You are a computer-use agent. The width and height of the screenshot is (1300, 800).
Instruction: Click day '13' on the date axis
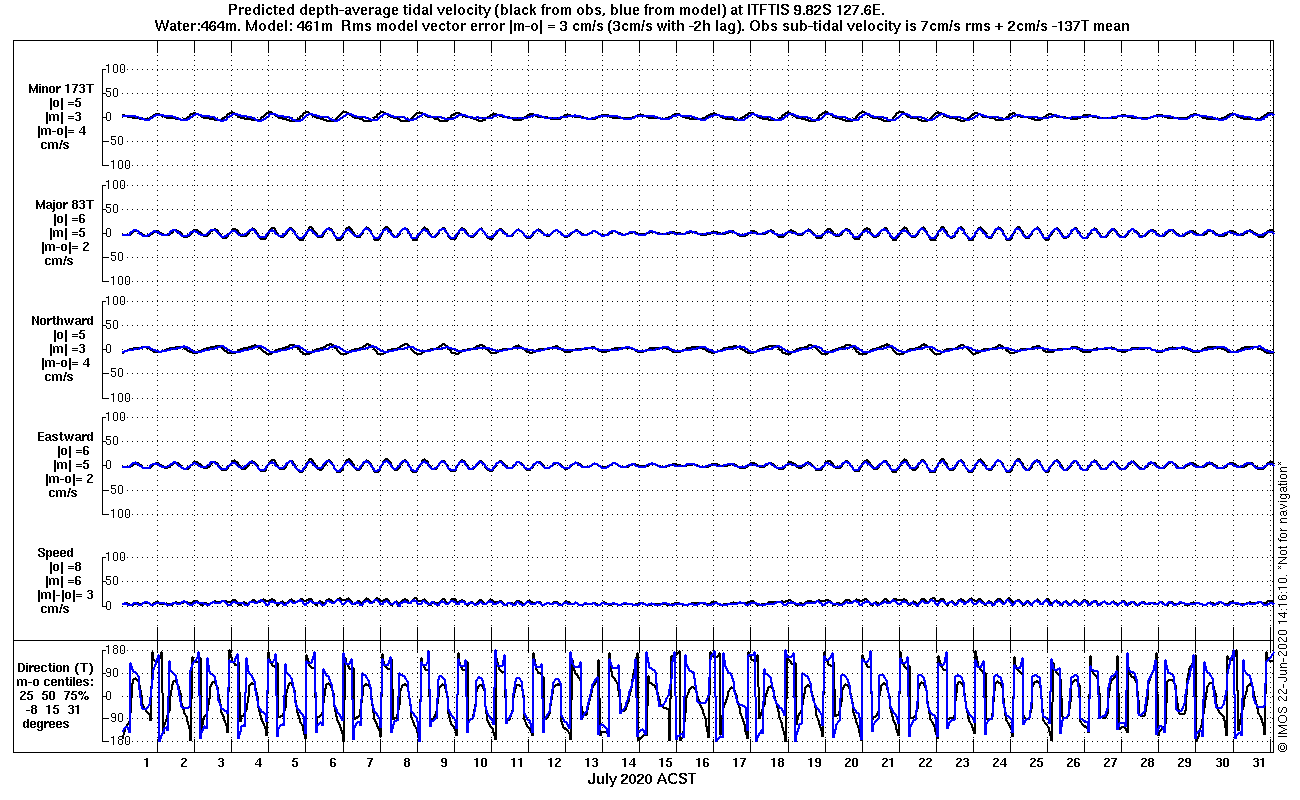click(x=591, y=763)
